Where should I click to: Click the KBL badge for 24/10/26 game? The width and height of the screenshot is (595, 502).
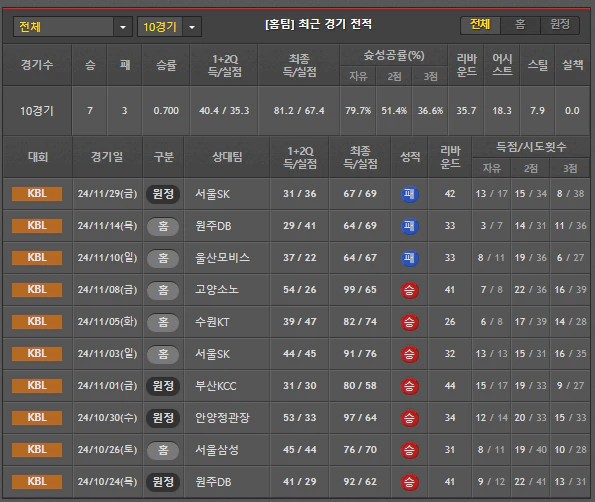tap(37, 450)
